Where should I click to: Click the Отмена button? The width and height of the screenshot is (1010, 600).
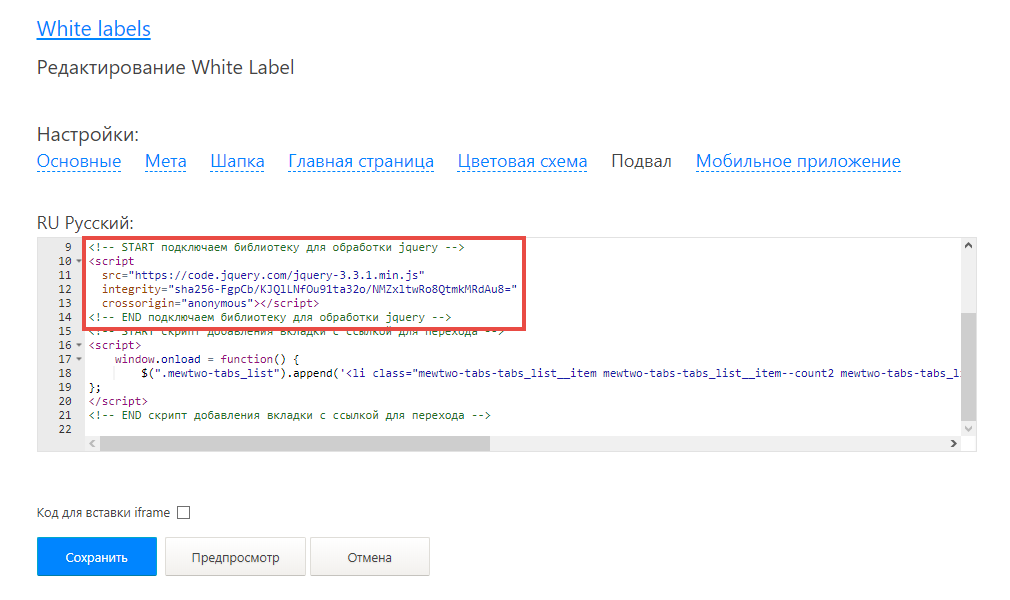370,556
